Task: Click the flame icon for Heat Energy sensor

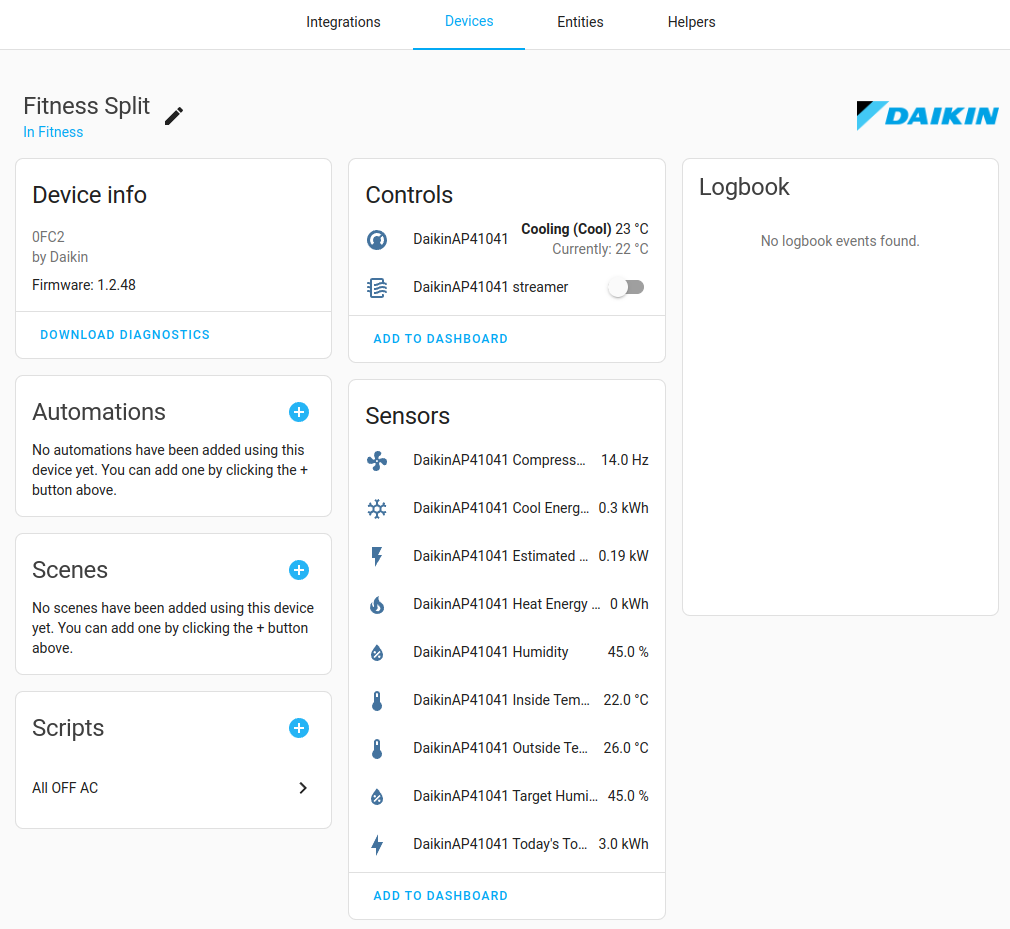Action: pyautogui.click(x=377, y=605)
